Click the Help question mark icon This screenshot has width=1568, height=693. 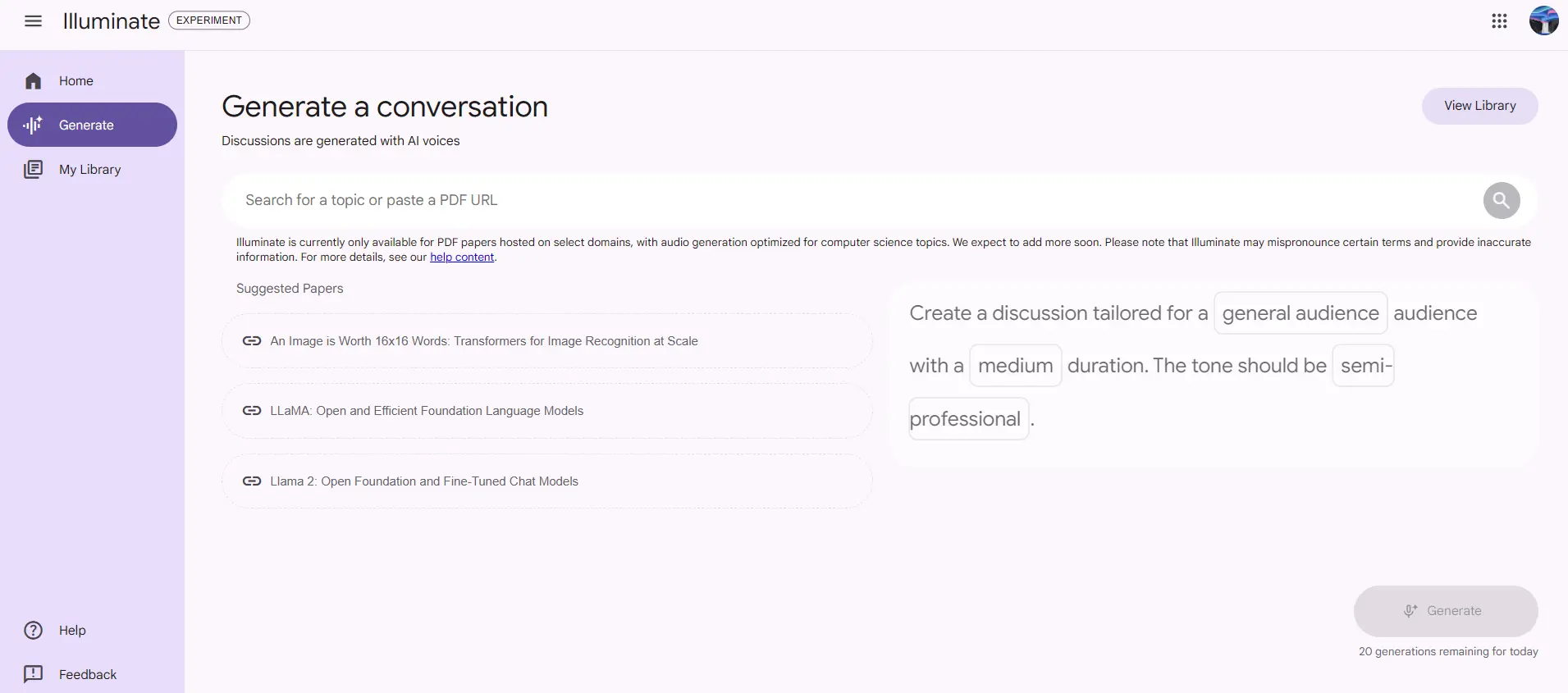pyautogui.click(x=33, y=630)
